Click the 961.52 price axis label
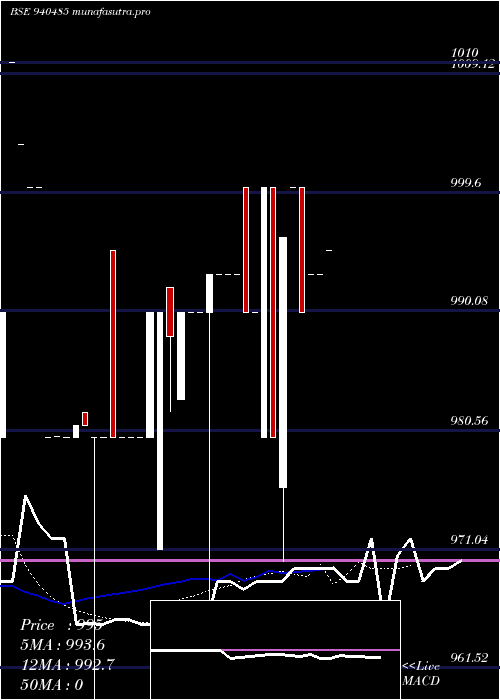The width and height of the screenshot is (500, 700). coord(469,658)
